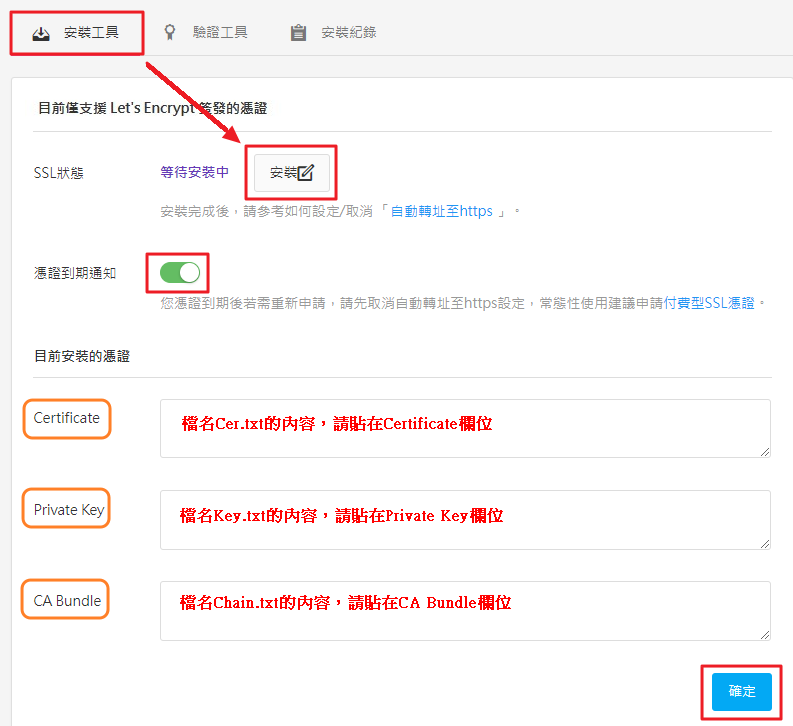Switch to the 驗證工具 tab
Screen dimensions: 793x726
(x=218, y=33)
